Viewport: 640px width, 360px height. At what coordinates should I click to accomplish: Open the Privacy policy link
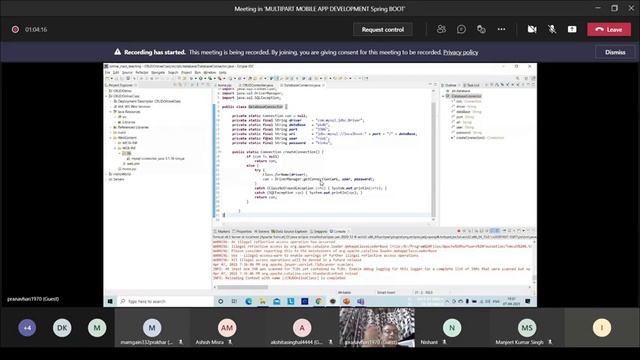pyautogui.click(x=460, y=52)
